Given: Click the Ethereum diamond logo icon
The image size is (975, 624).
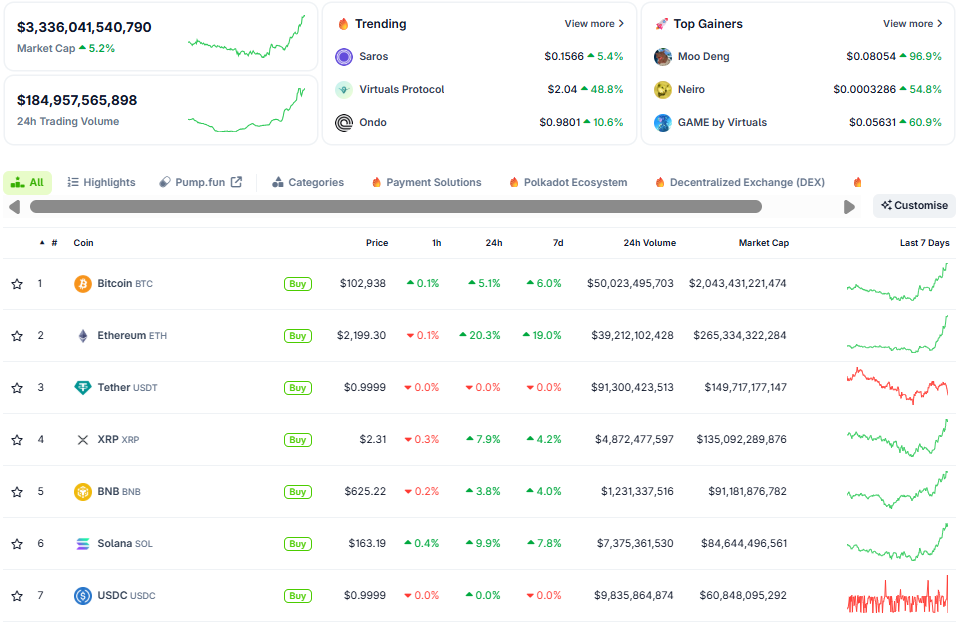Looking at the screenshot, I should click(x=83, y=336).
